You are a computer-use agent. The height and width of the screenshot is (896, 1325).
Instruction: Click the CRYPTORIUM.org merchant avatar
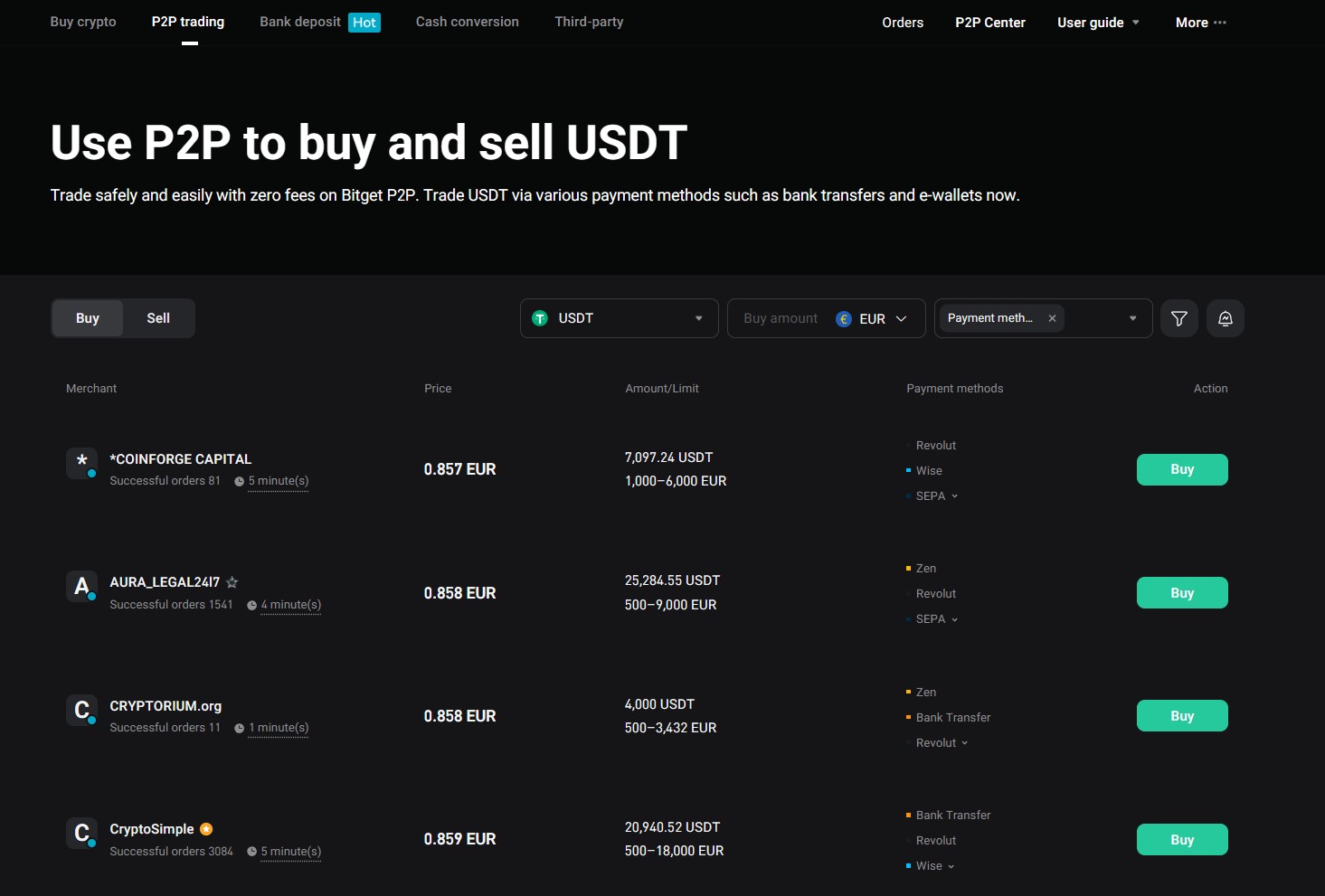pyautogui.click(x=81, y=710)
